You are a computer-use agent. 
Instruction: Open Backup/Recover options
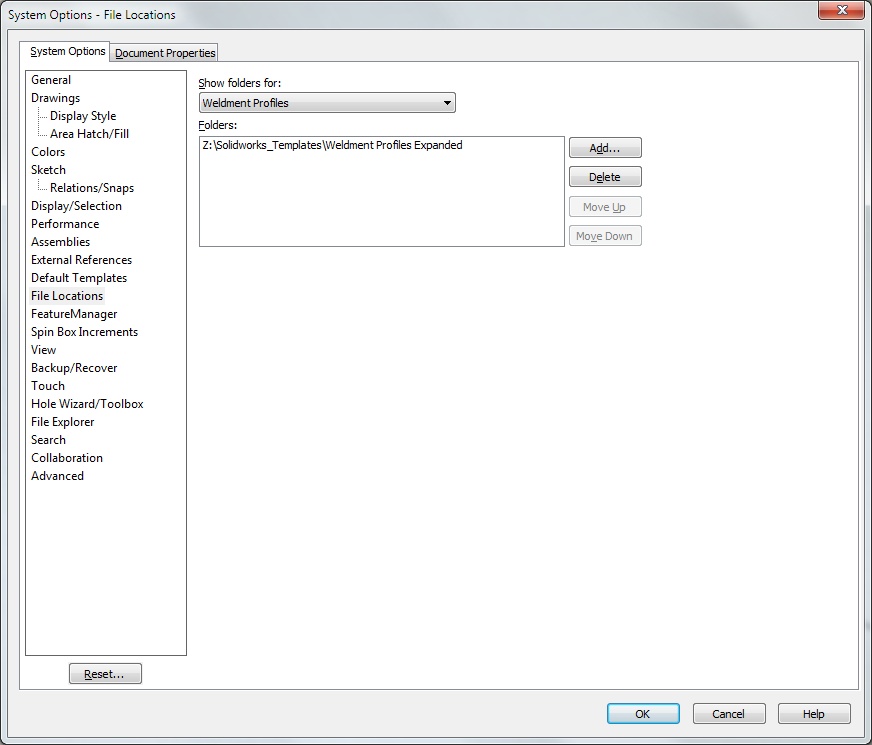click(74, 368)
